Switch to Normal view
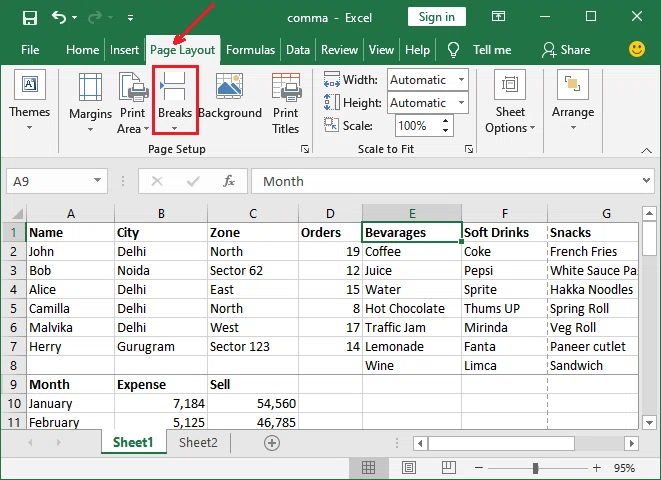Viewport: 661px width, 480px height. pos(368,467)
